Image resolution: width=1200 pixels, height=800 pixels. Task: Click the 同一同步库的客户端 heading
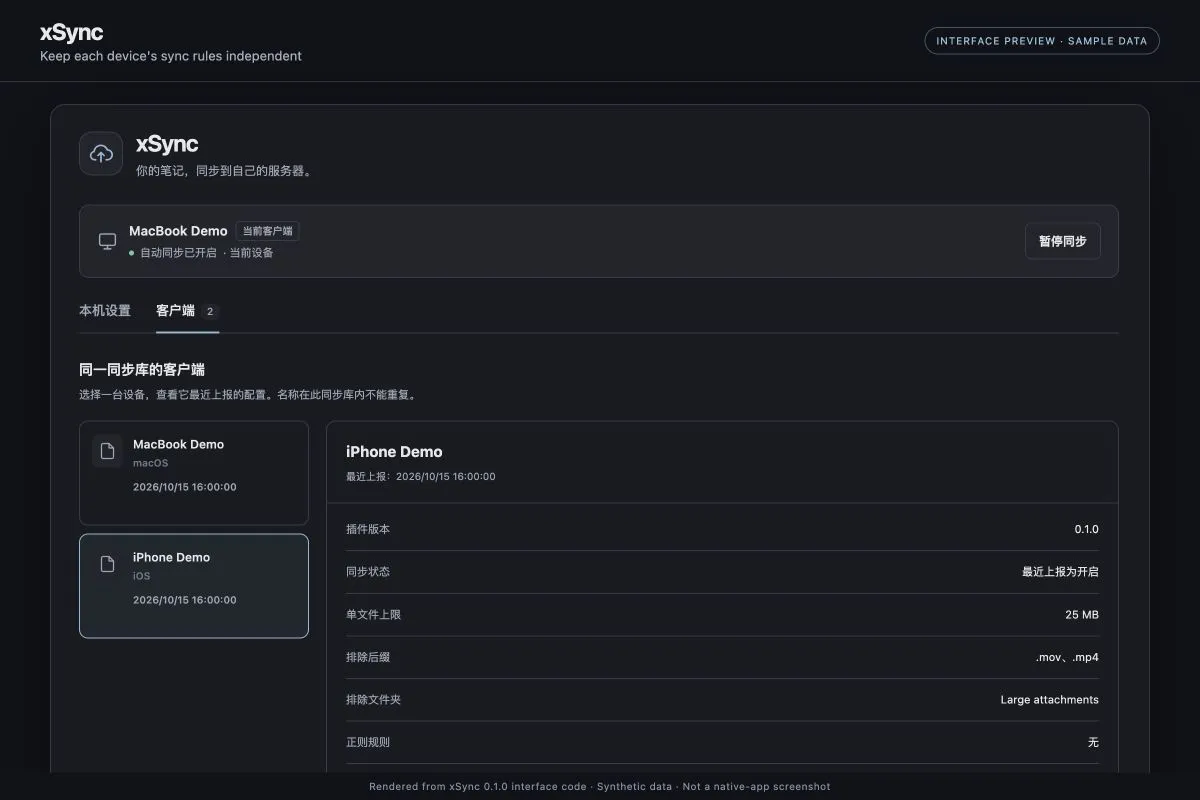click(x=142, y=370)
